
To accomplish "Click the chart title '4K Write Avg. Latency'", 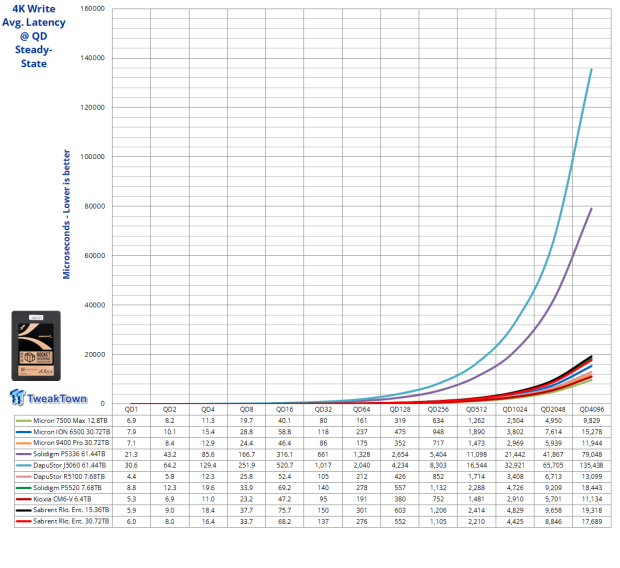I will click(x=34, y=15).
